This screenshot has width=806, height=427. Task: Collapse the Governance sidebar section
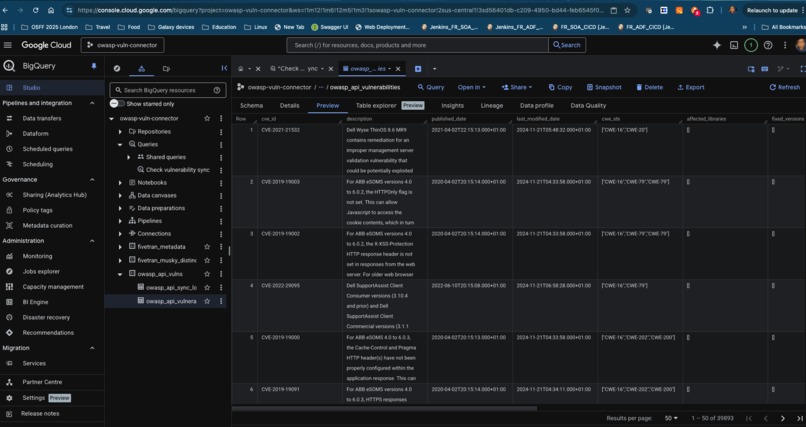click(x=93, y=180)
